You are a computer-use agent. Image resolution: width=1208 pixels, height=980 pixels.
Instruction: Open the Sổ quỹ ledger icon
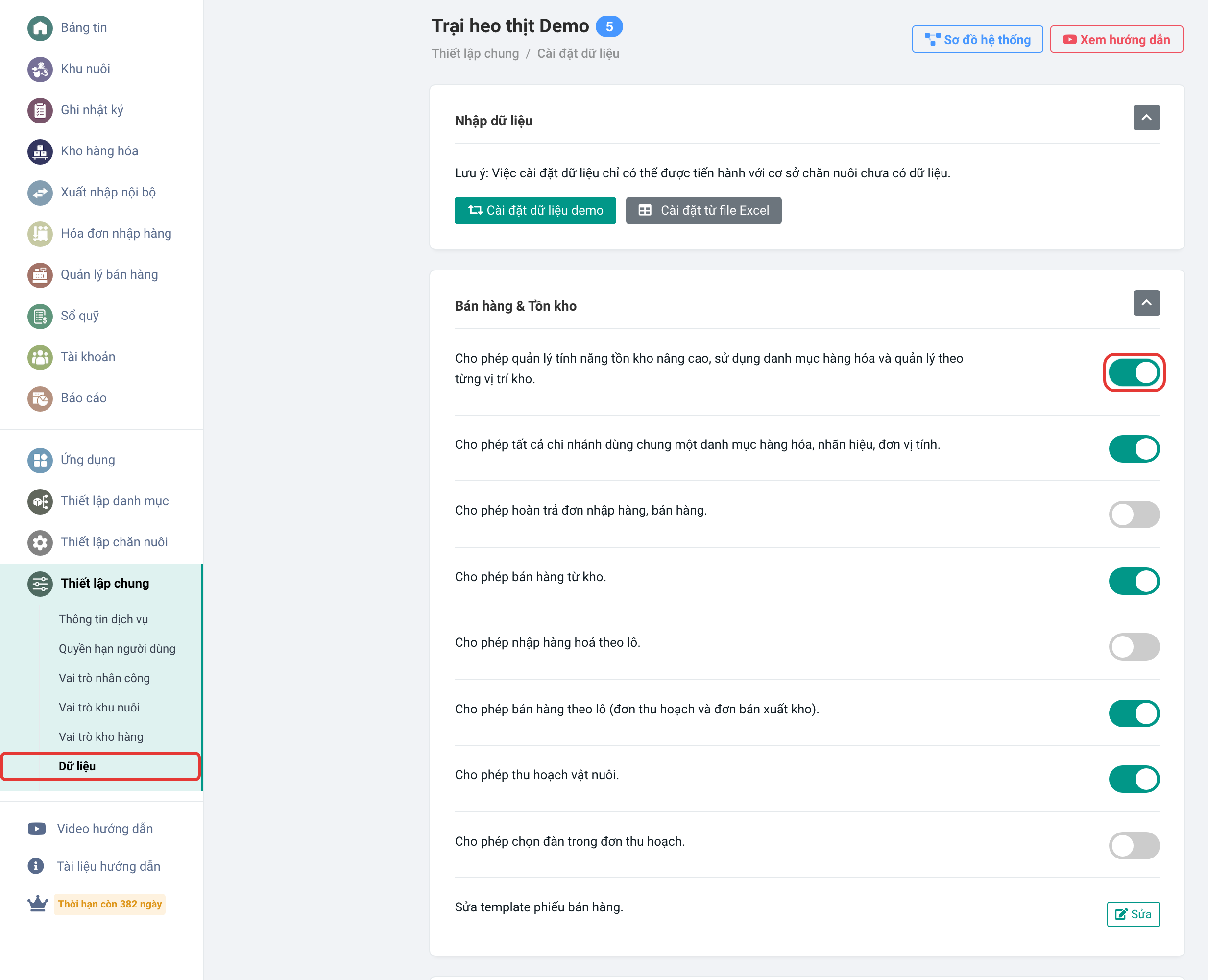coord(40,316)
